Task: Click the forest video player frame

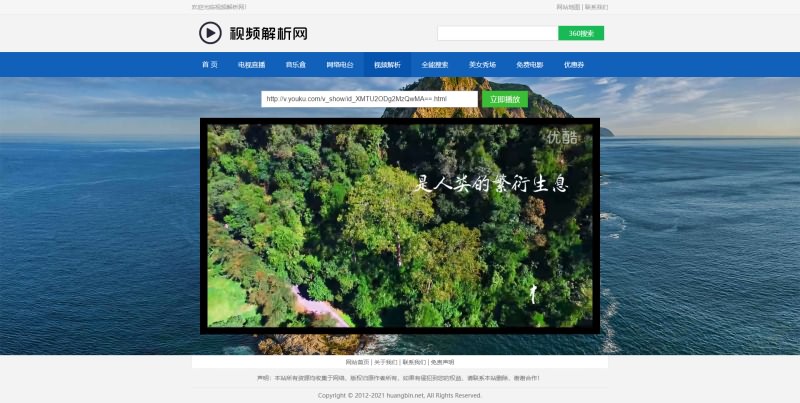Action: pyautogui.click(x=400, y=226)
